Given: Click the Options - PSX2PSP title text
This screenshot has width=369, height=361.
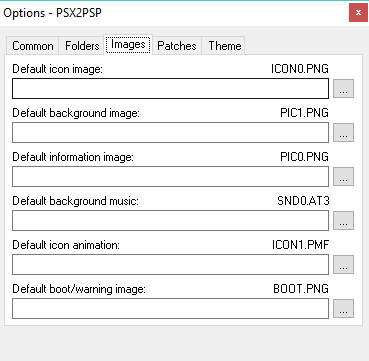Looking at the screenshot, I should (52, 13).
